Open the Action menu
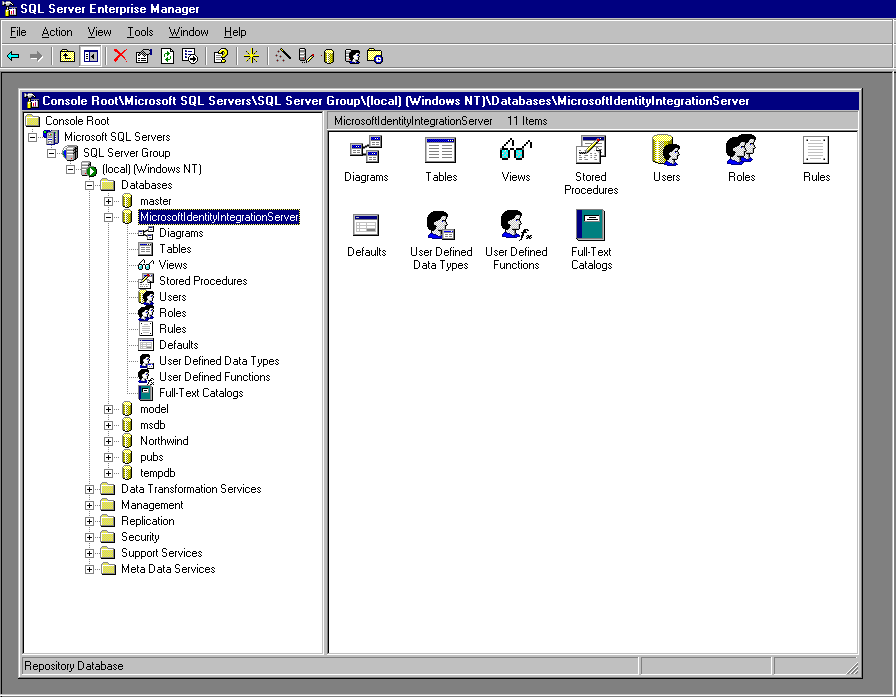Screen dimensions: 896x697 click(57, 32)
